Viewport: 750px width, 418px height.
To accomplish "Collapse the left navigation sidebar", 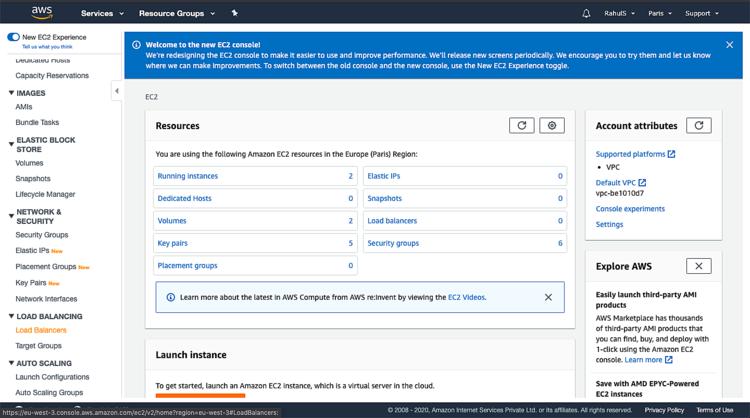I will [116, 91].
